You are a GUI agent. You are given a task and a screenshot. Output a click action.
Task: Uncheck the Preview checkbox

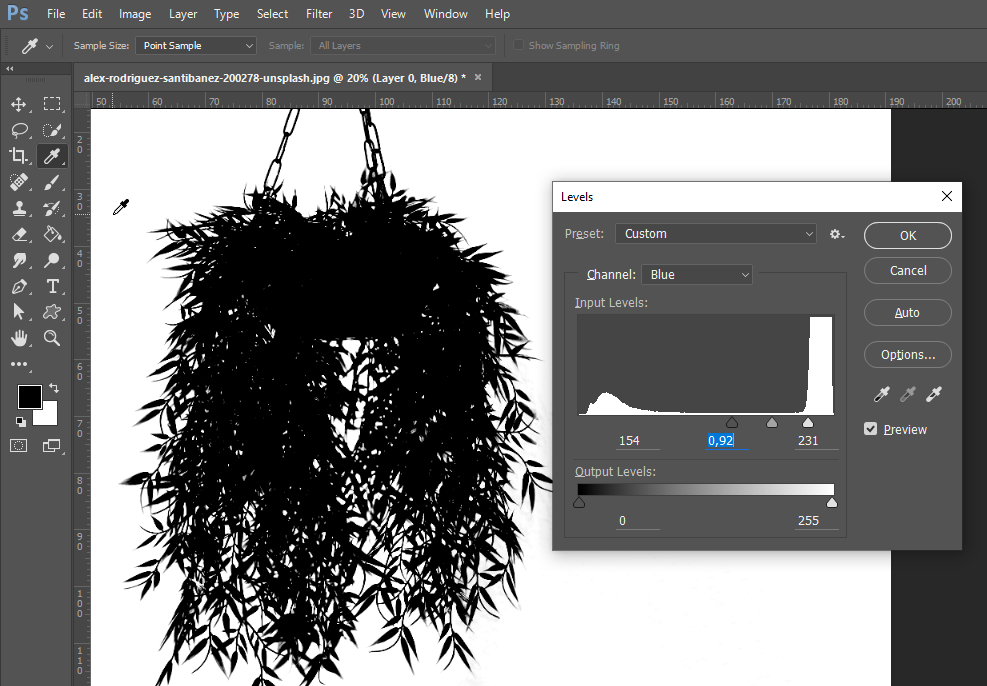pos(871,429)
